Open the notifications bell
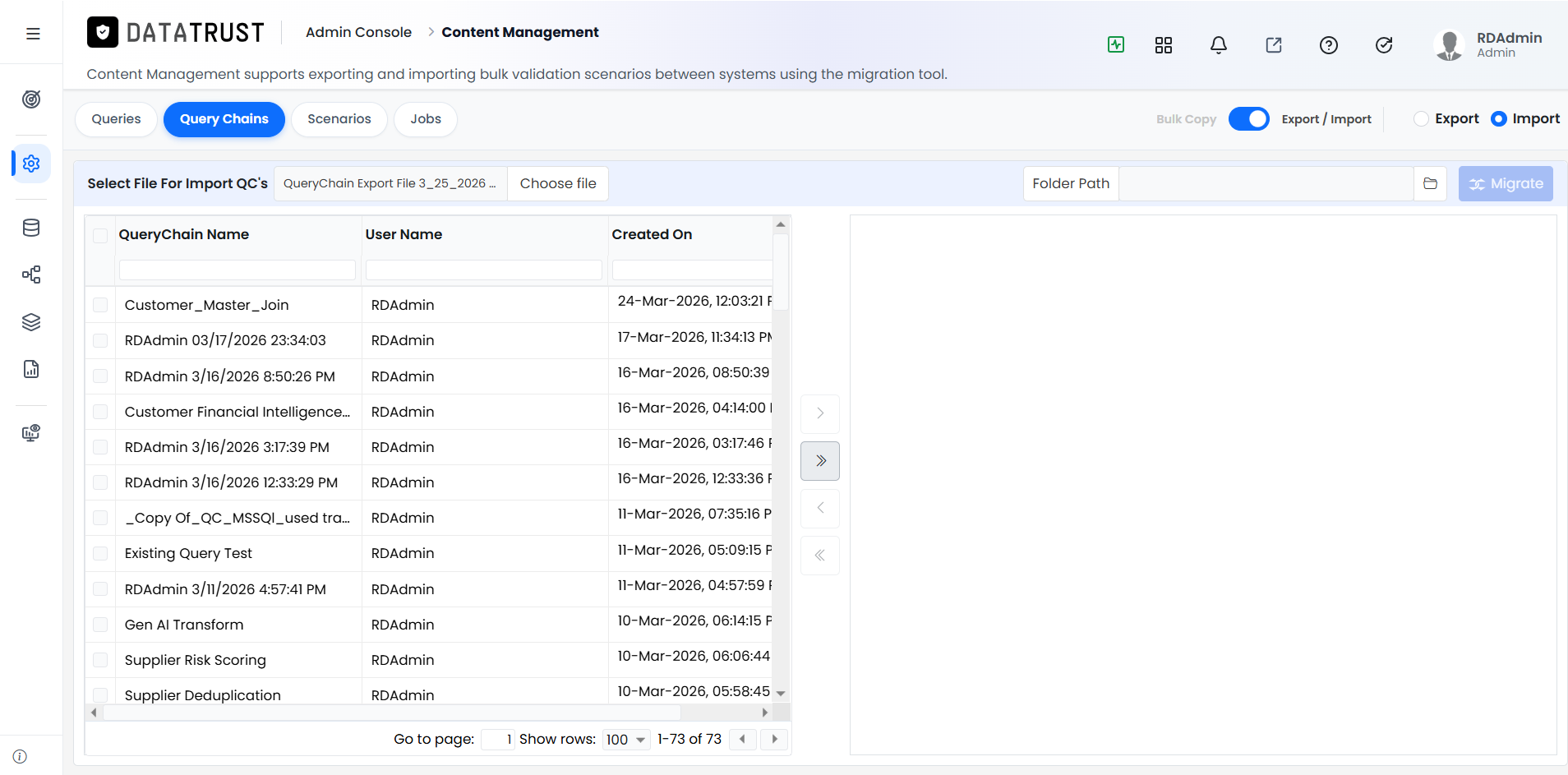Viewport: 1568px width, 775px height. (1219, 45)
